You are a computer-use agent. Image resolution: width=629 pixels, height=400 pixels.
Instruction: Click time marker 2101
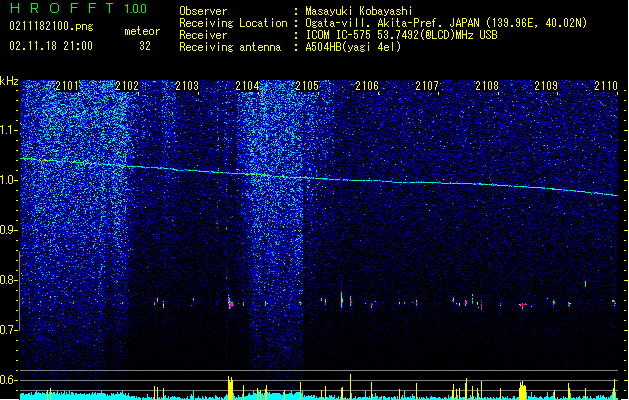67,86
